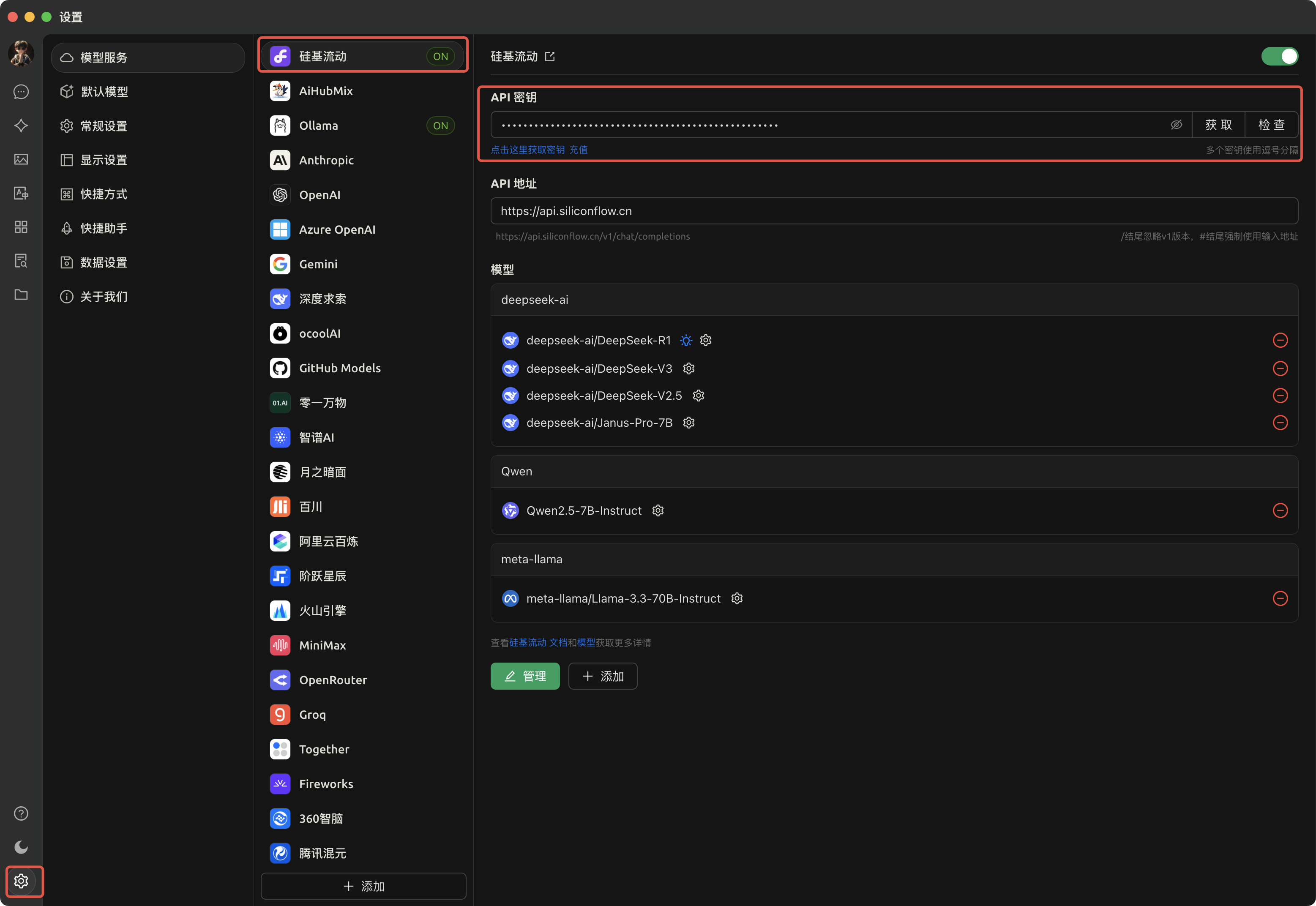Disable the 硅基流动 provider switch
Viewport: 1316px width, 906px height.
point(1279,56)
